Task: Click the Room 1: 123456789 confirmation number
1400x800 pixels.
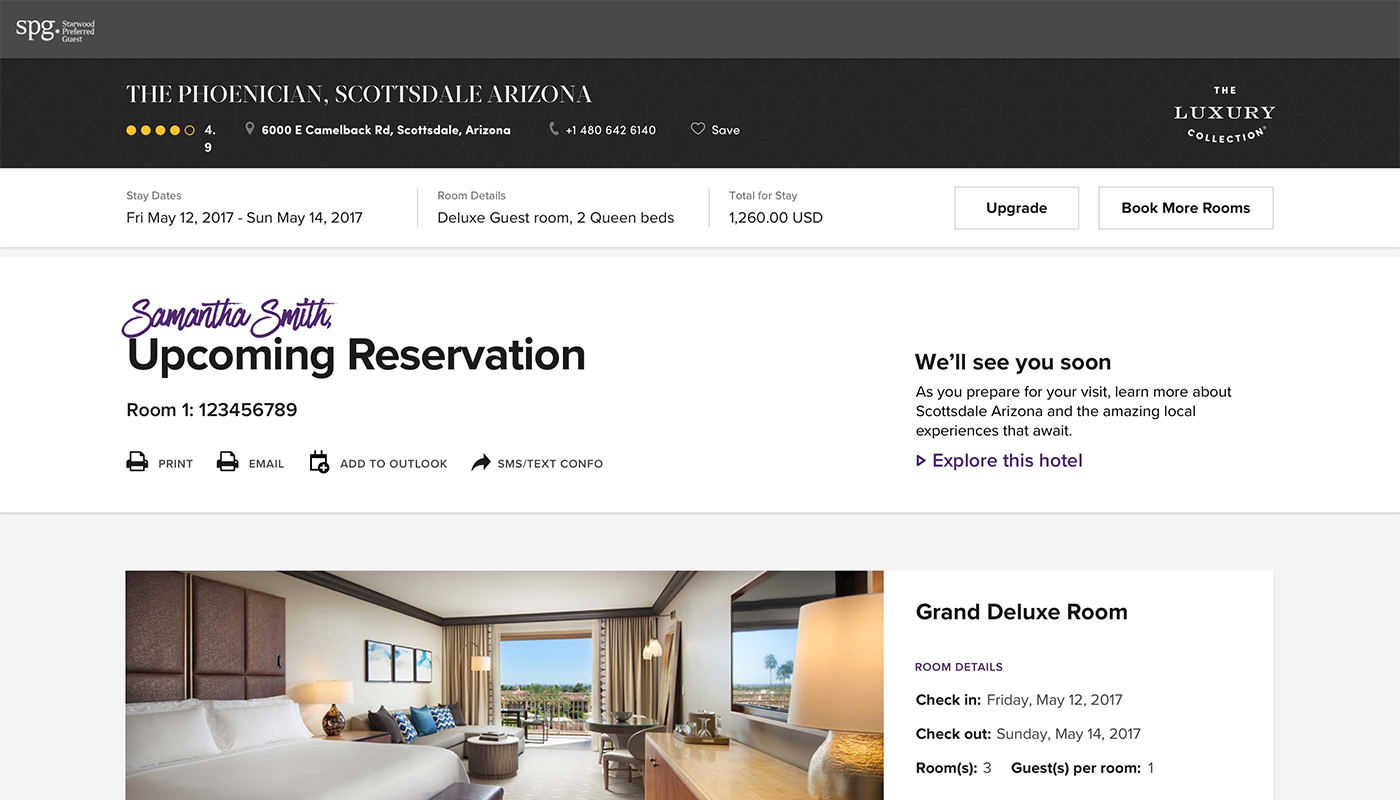Action: [212, 410]
